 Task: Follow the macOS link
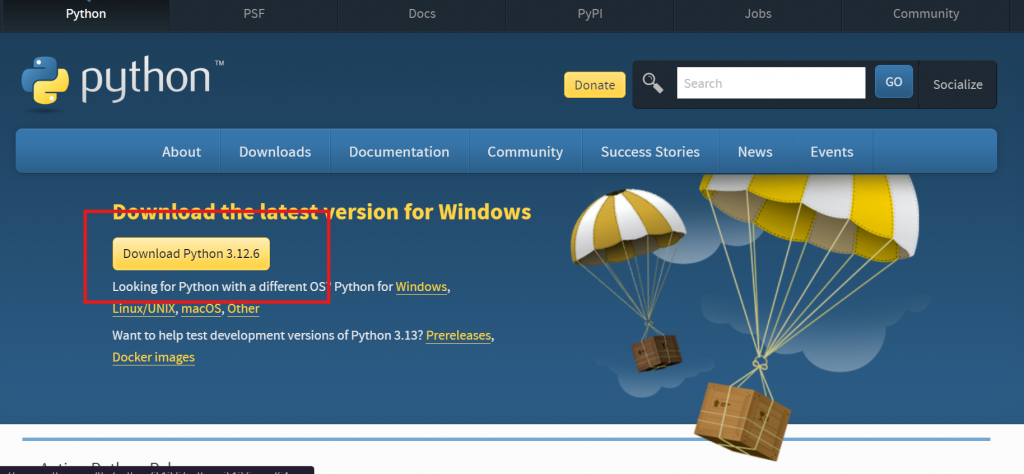[x=201, y=309]
